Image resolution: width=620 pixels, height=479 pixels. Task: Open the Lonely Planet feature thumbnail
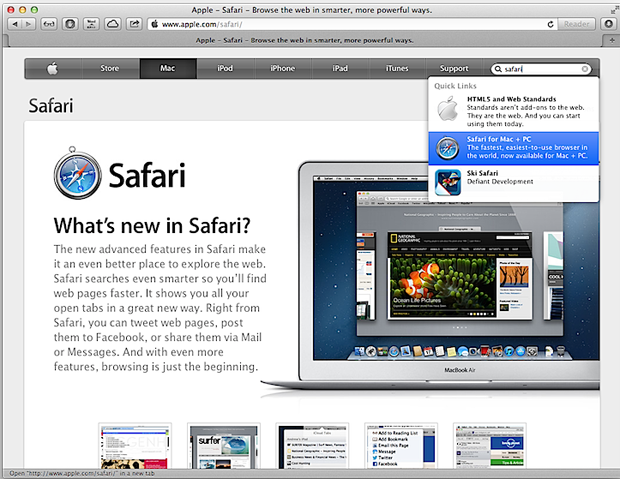(x=490, y=446)
